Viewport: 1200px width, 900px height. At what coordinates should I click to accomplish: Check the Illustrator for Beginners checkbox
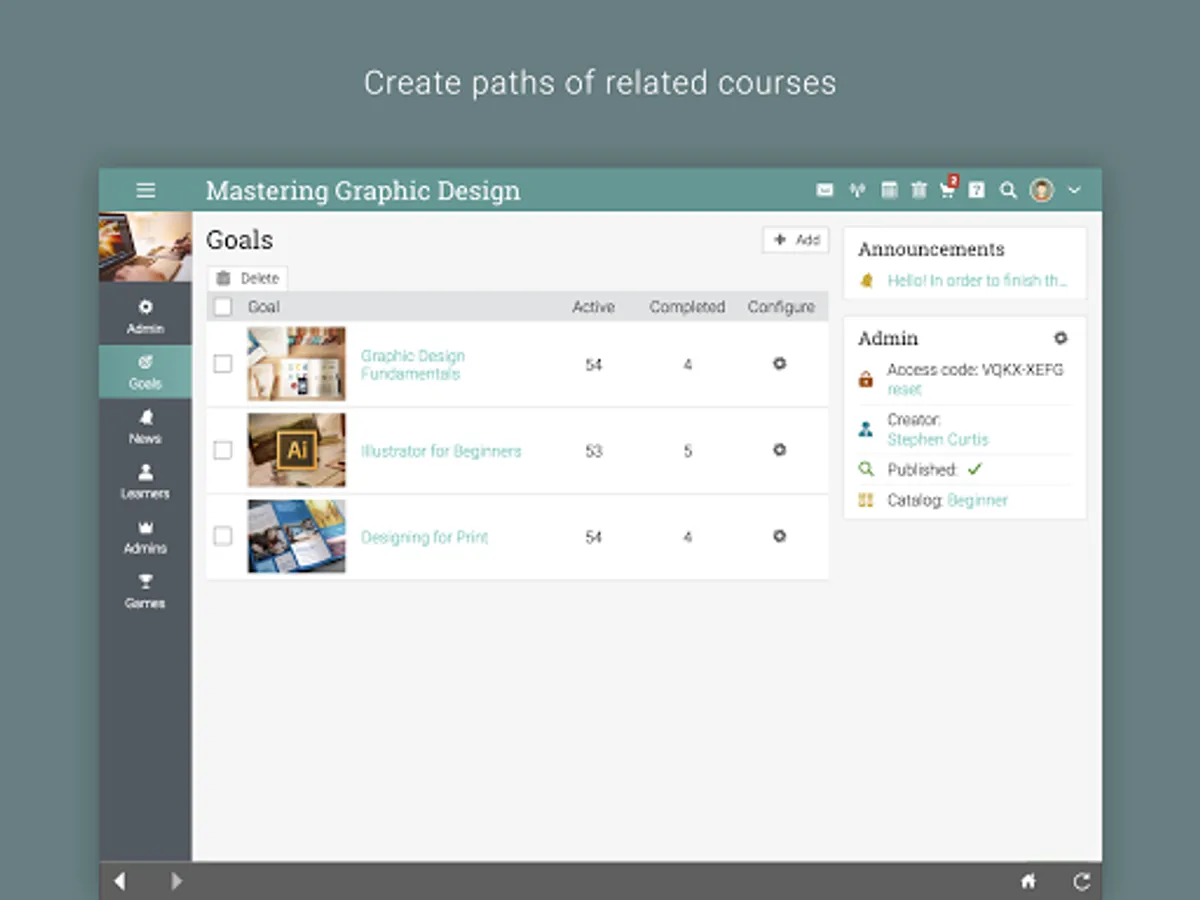coord(223,450)
